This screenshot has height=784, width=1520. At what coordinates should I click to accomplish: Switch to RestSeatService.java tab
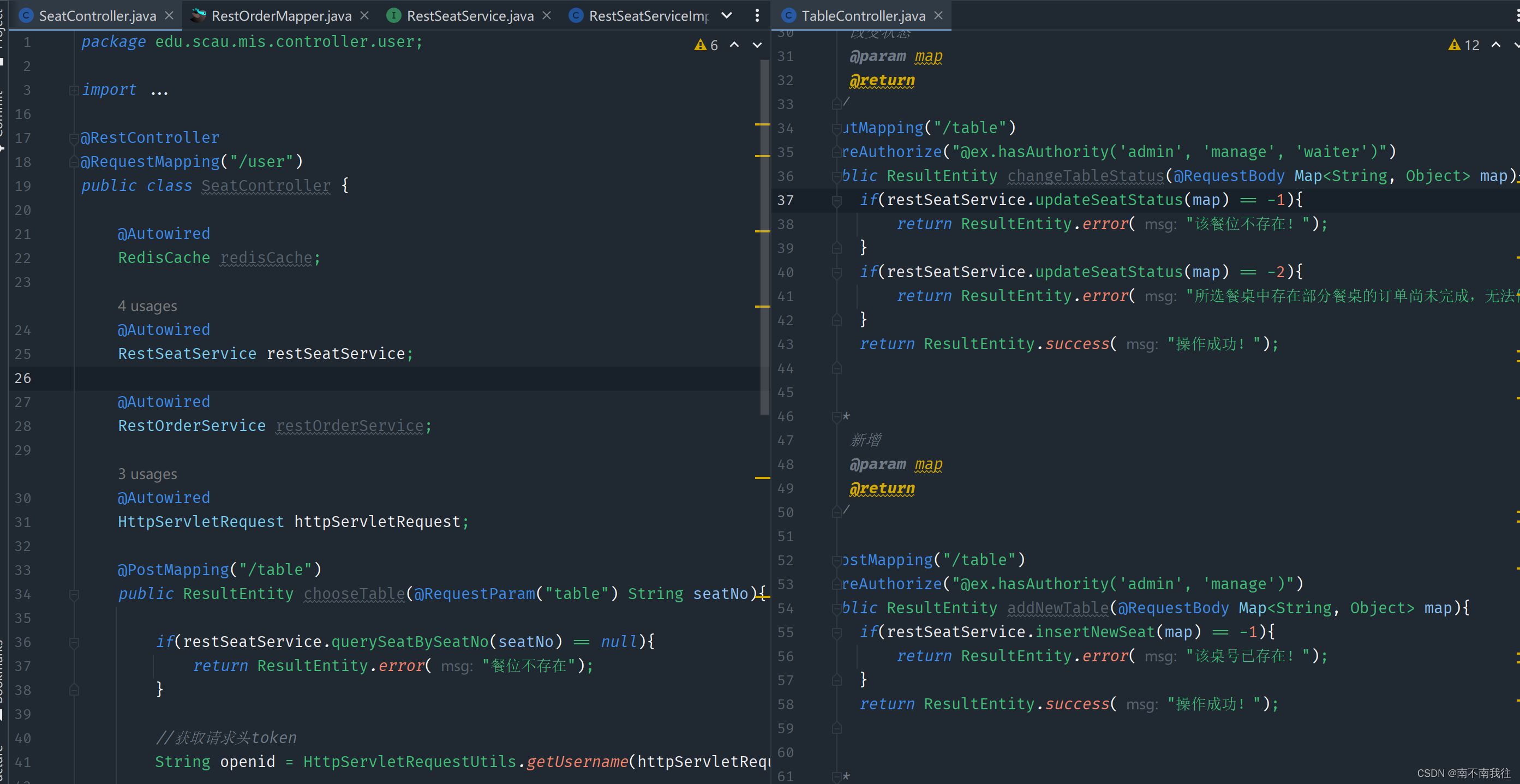[x=469, y=16]
